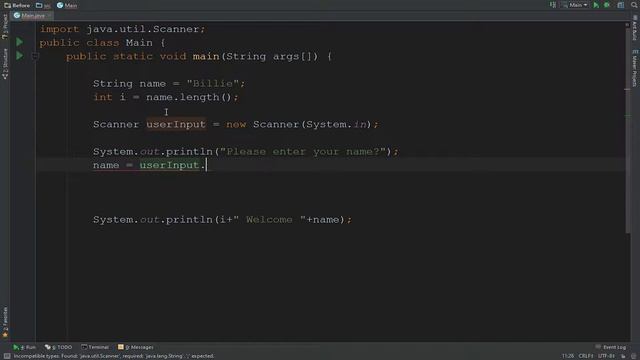
Task: Open the Messages tool window
Action: point(136,347)
